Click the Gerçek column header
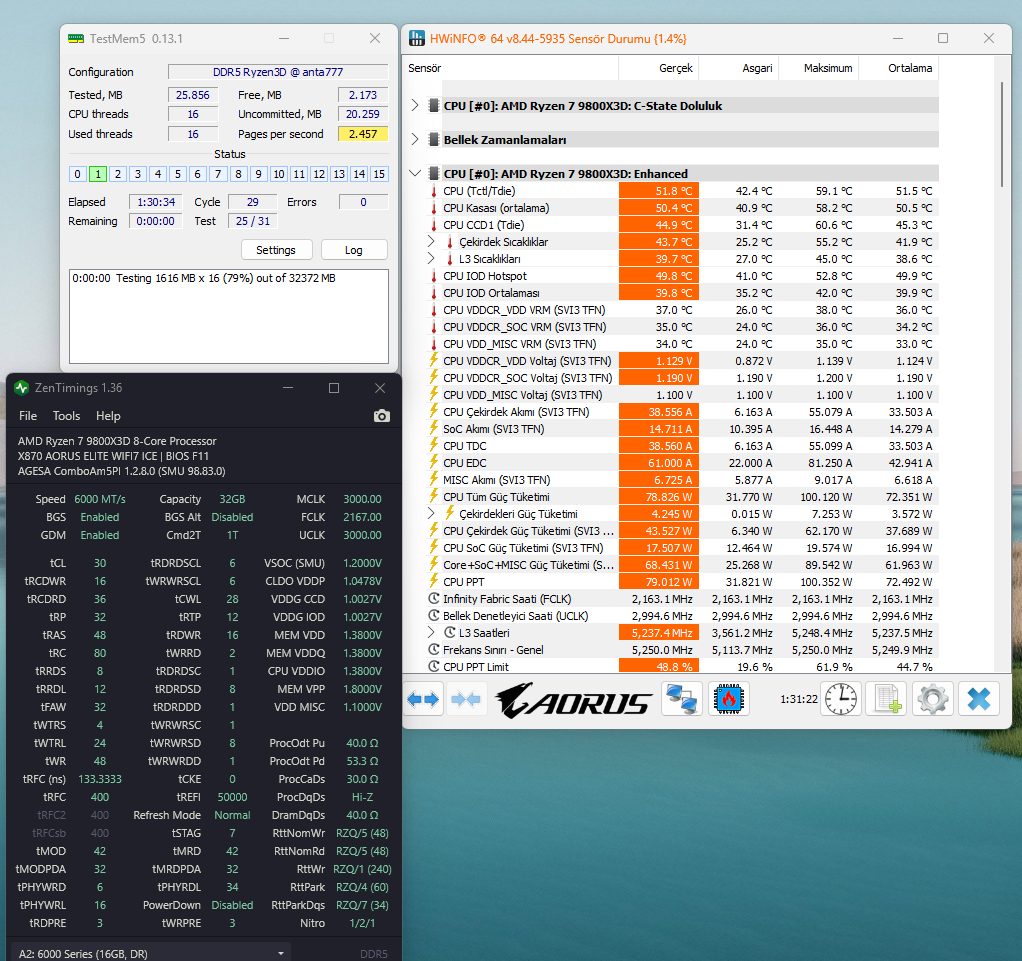The image size is (1022, 961). pos(658,68)
